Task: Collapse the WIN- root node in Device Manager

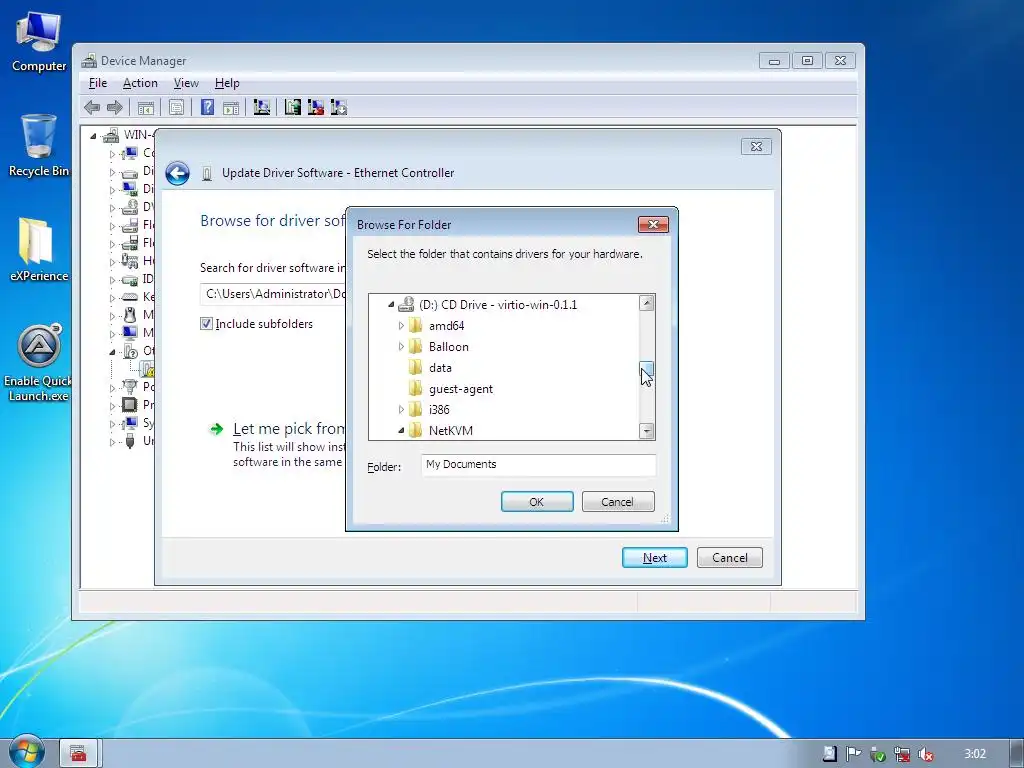Action: coord(93,136)
